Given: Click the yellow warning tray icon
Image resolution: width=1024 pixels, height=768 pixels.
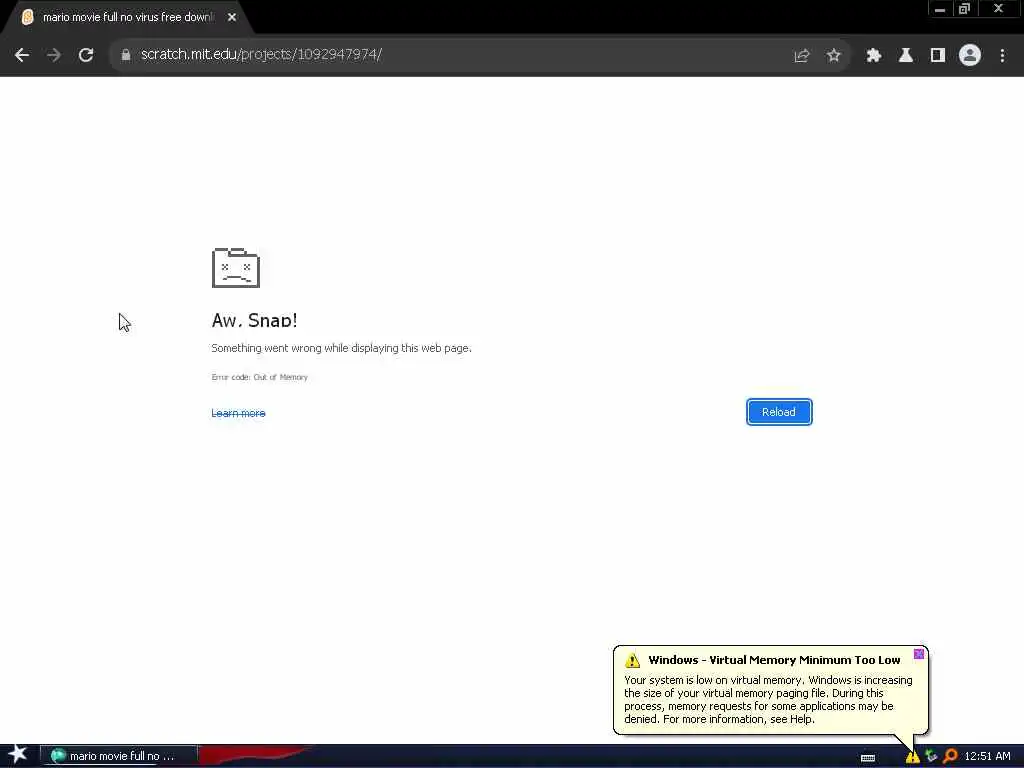Looking at the screenshot, I should click(x=912, y=757).
